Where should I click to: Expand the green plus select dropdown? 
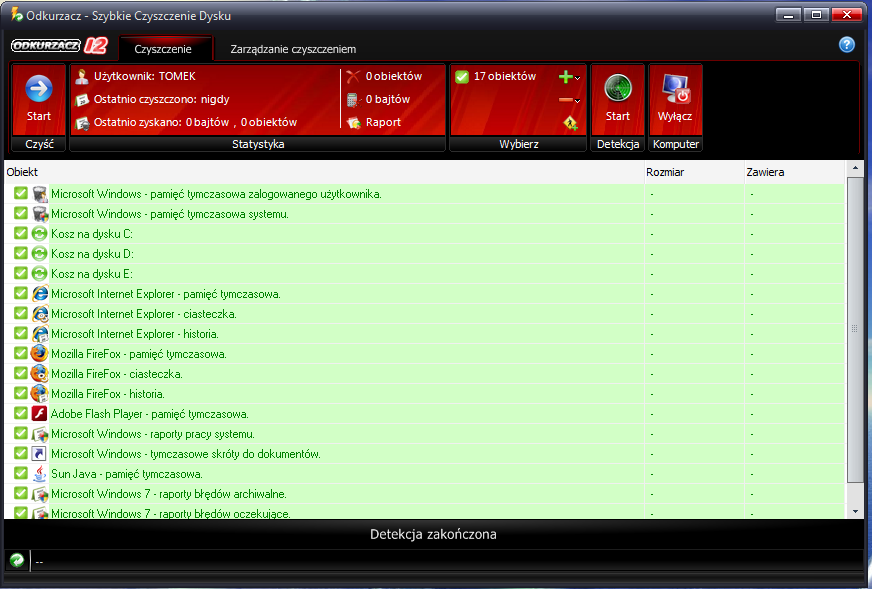(569, 77)
